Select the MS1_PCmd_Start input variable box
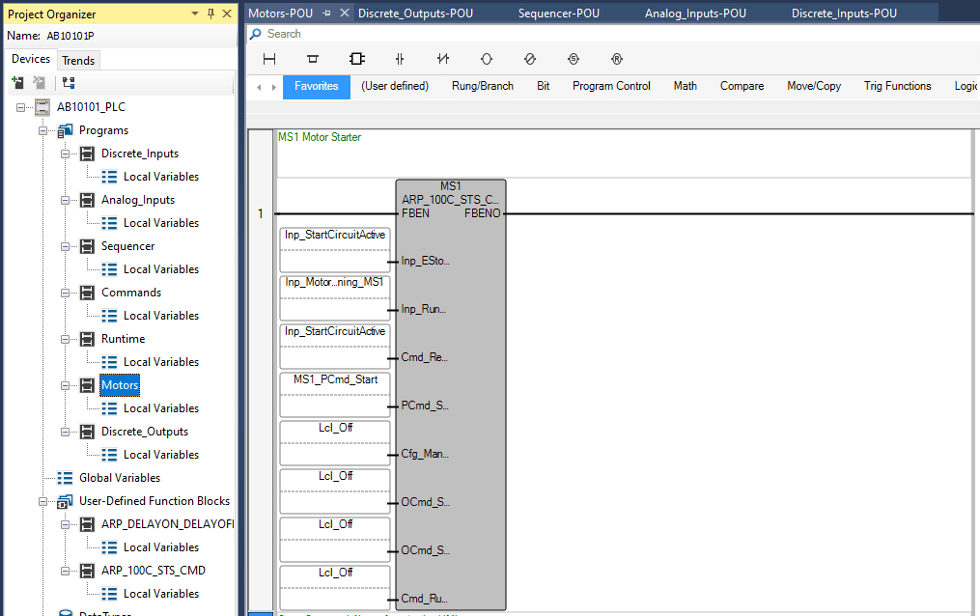The width and height of the screenshot is (980, 616). [x=335, y=395]
